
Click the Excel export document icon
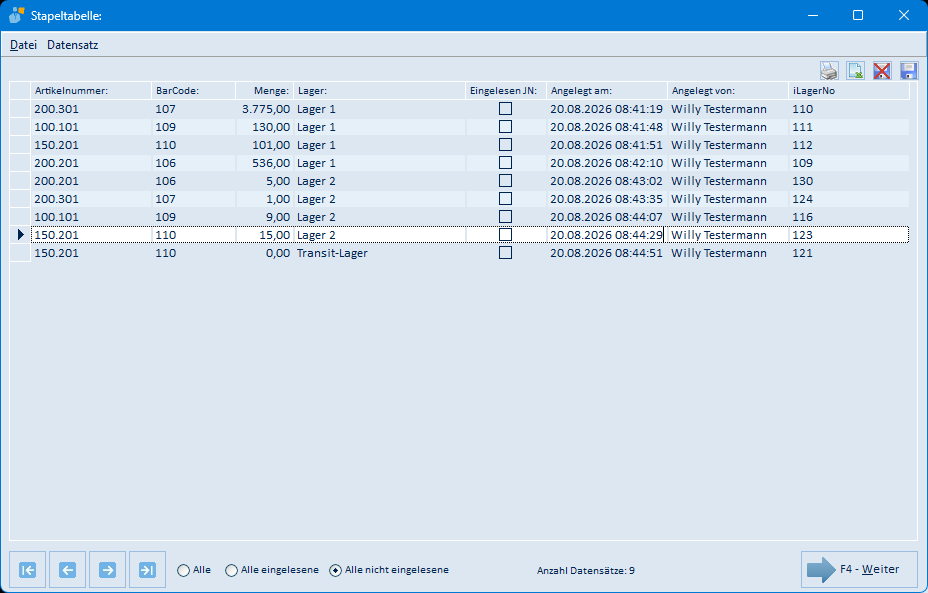(x=855, y=71)
